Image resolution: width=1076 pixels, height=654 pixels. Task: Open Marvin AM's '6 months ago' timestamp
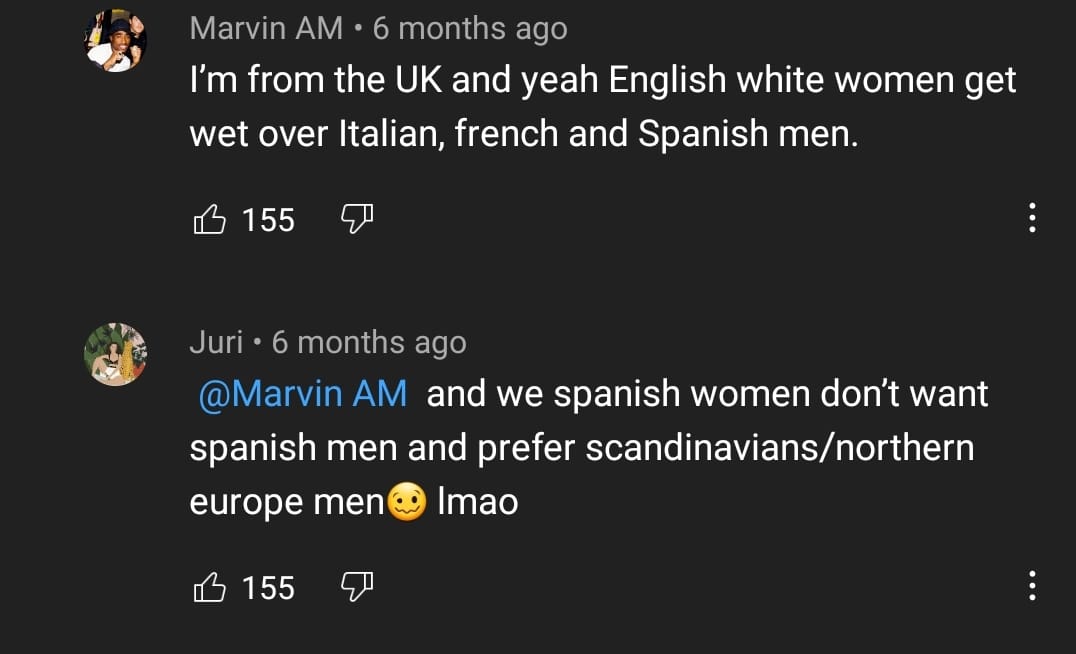click(x=470, y=29)
